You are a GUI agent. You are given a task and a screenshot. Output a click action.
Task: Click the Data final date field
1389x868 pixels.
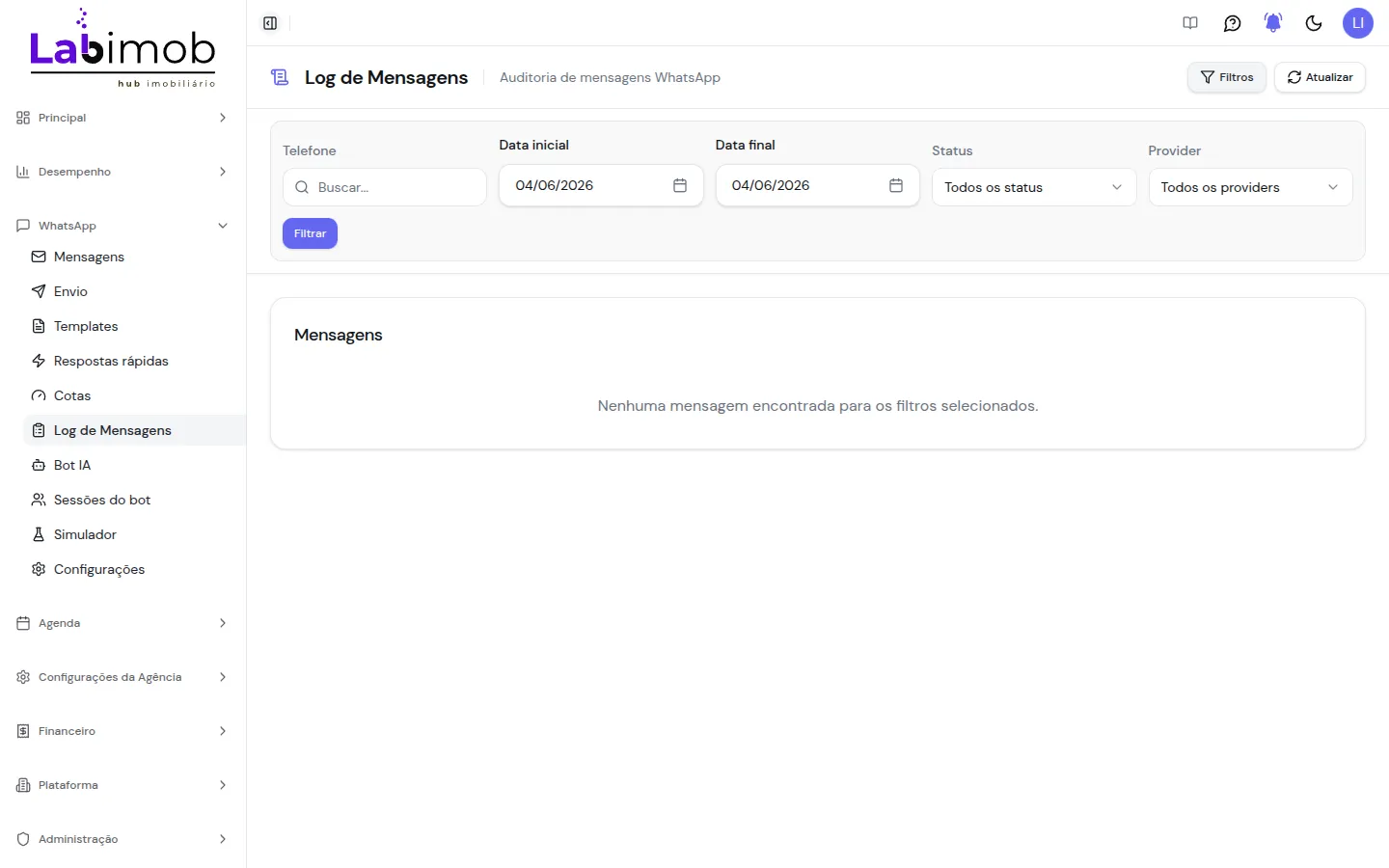[817, 185]
